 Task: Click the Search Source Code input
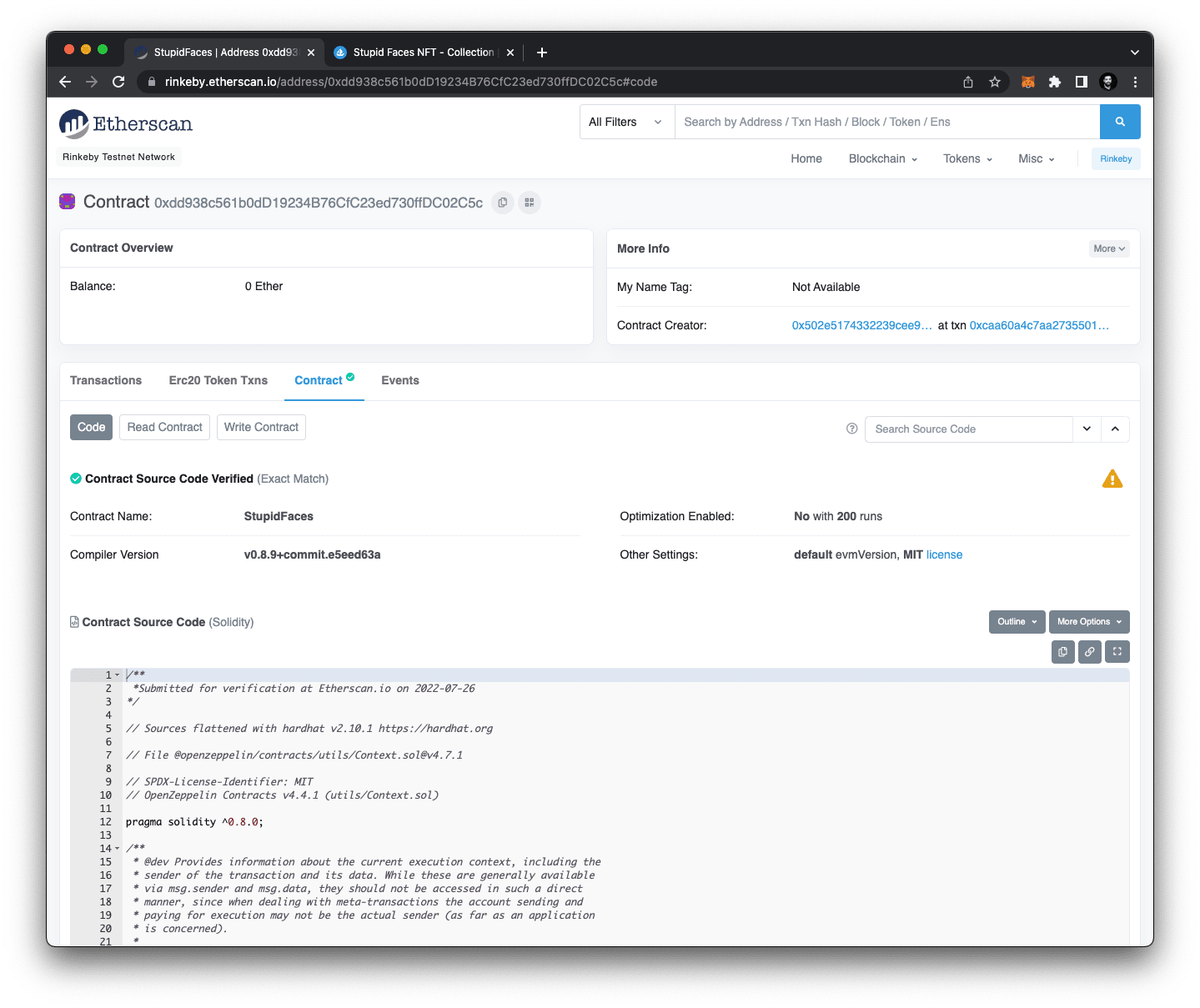coord(969,429)
